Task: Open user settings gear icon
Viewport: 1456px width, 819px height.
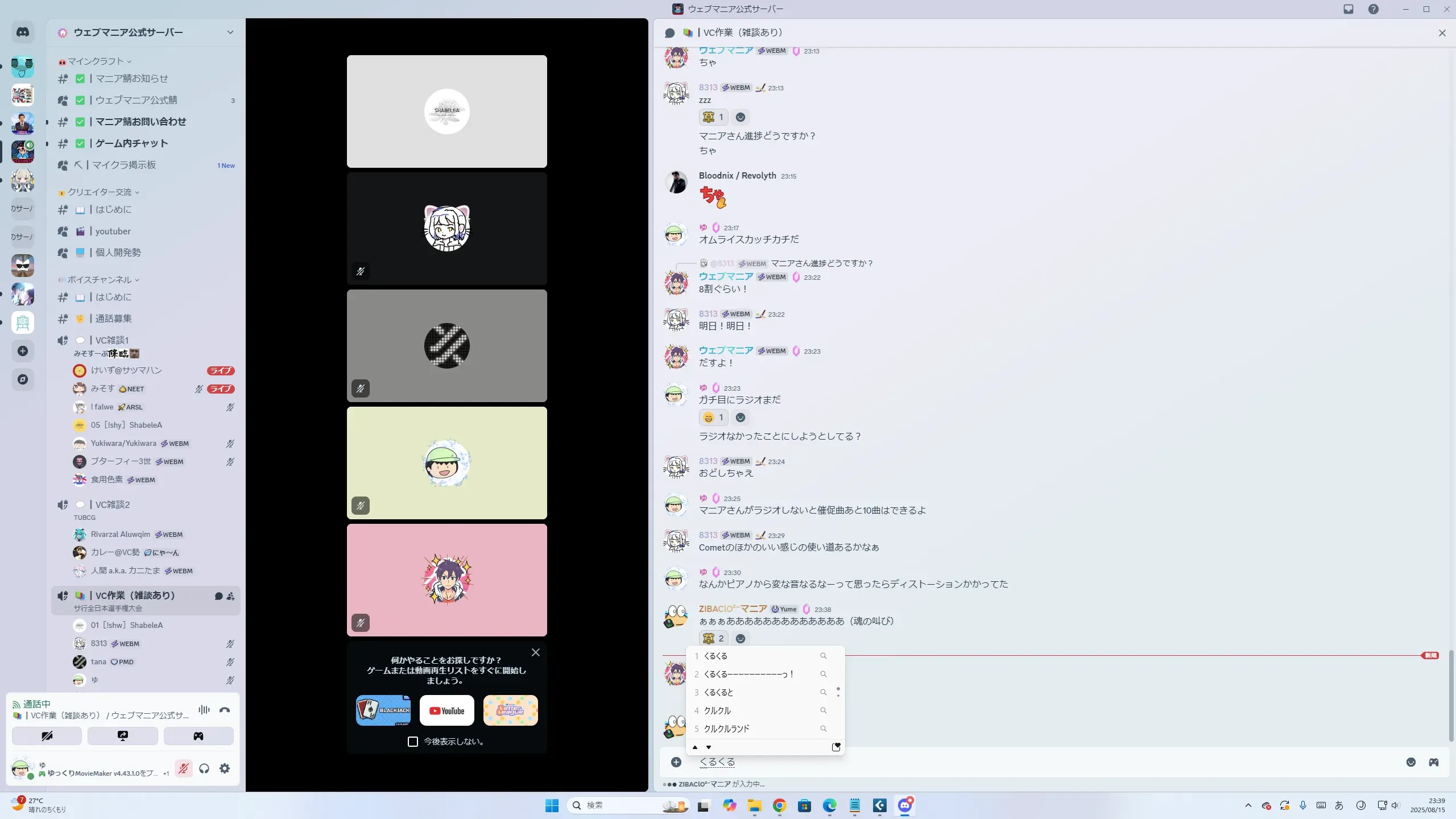Action: click(x=225, y=768)
